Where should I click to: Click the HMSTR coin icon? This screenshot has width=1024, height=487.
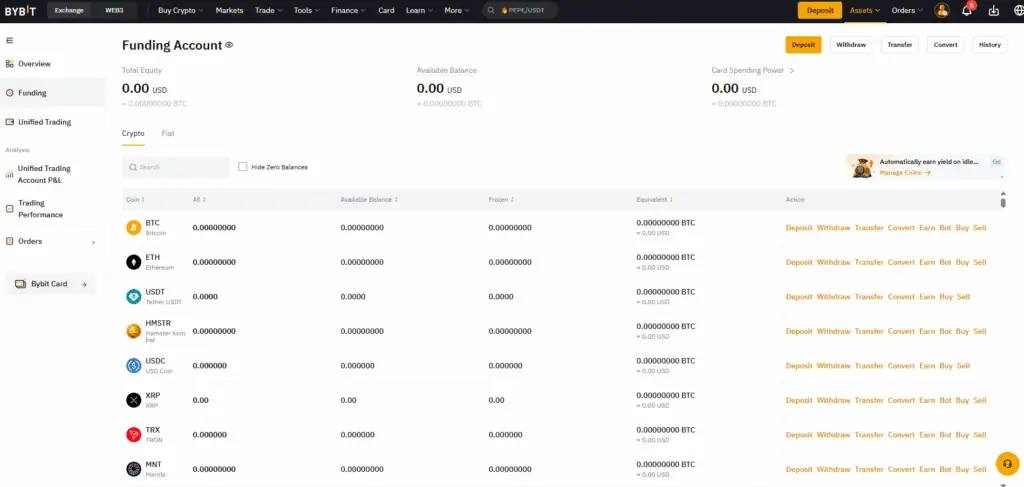(133, 332)
